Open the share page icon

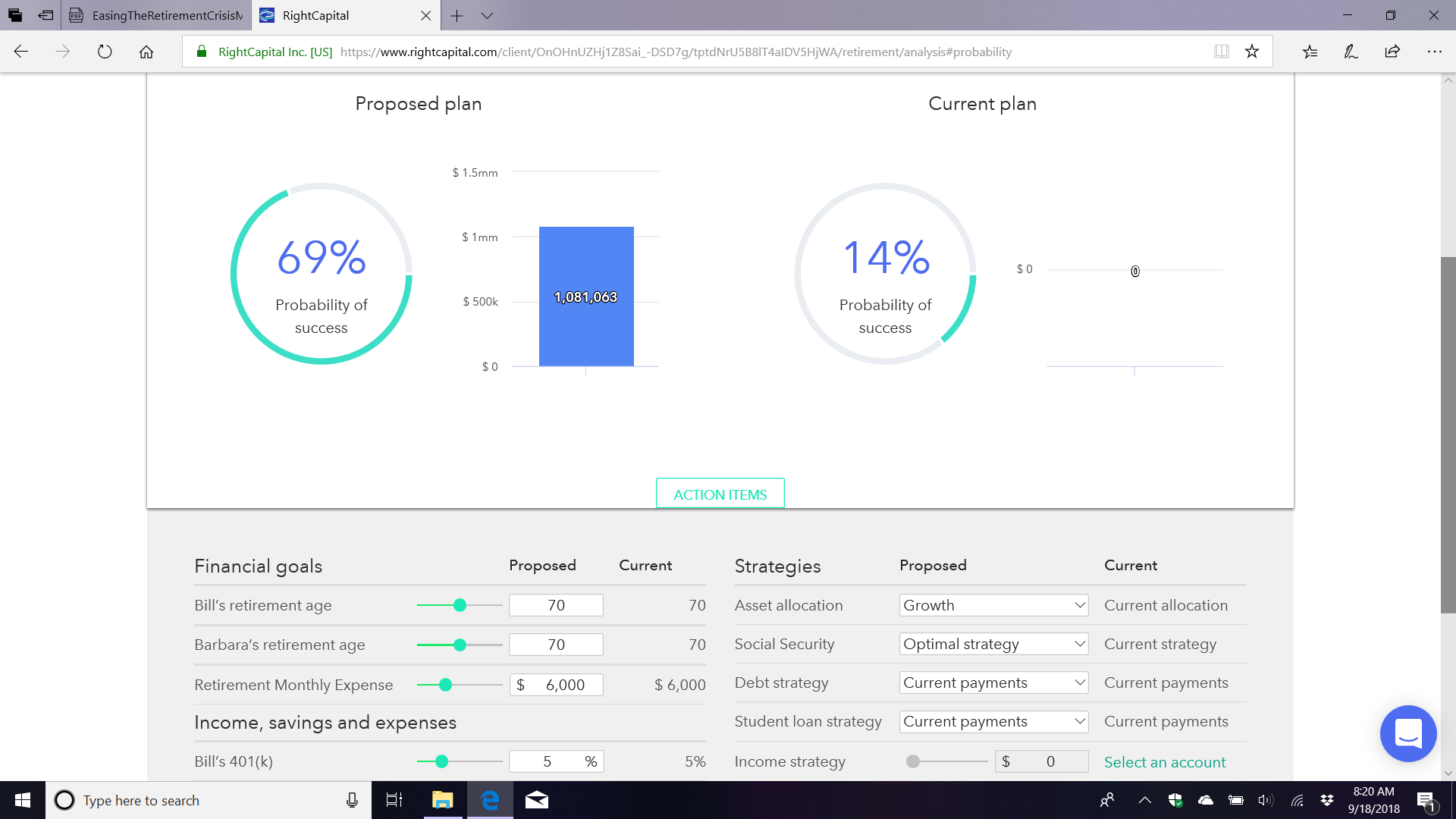1392,52
